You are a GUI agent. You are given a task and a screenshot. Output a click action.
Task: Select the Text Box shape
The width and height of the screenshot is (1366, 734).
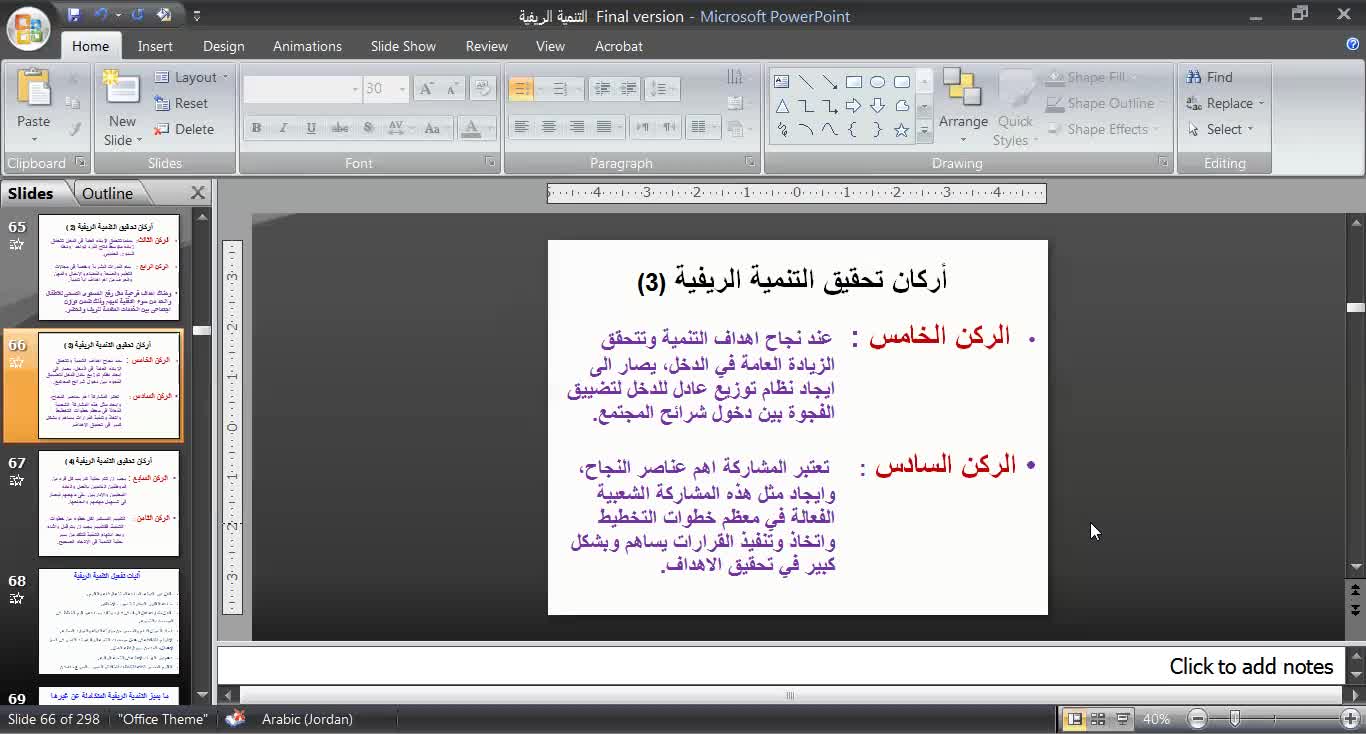pyautogui.click(x=782, y=82)
